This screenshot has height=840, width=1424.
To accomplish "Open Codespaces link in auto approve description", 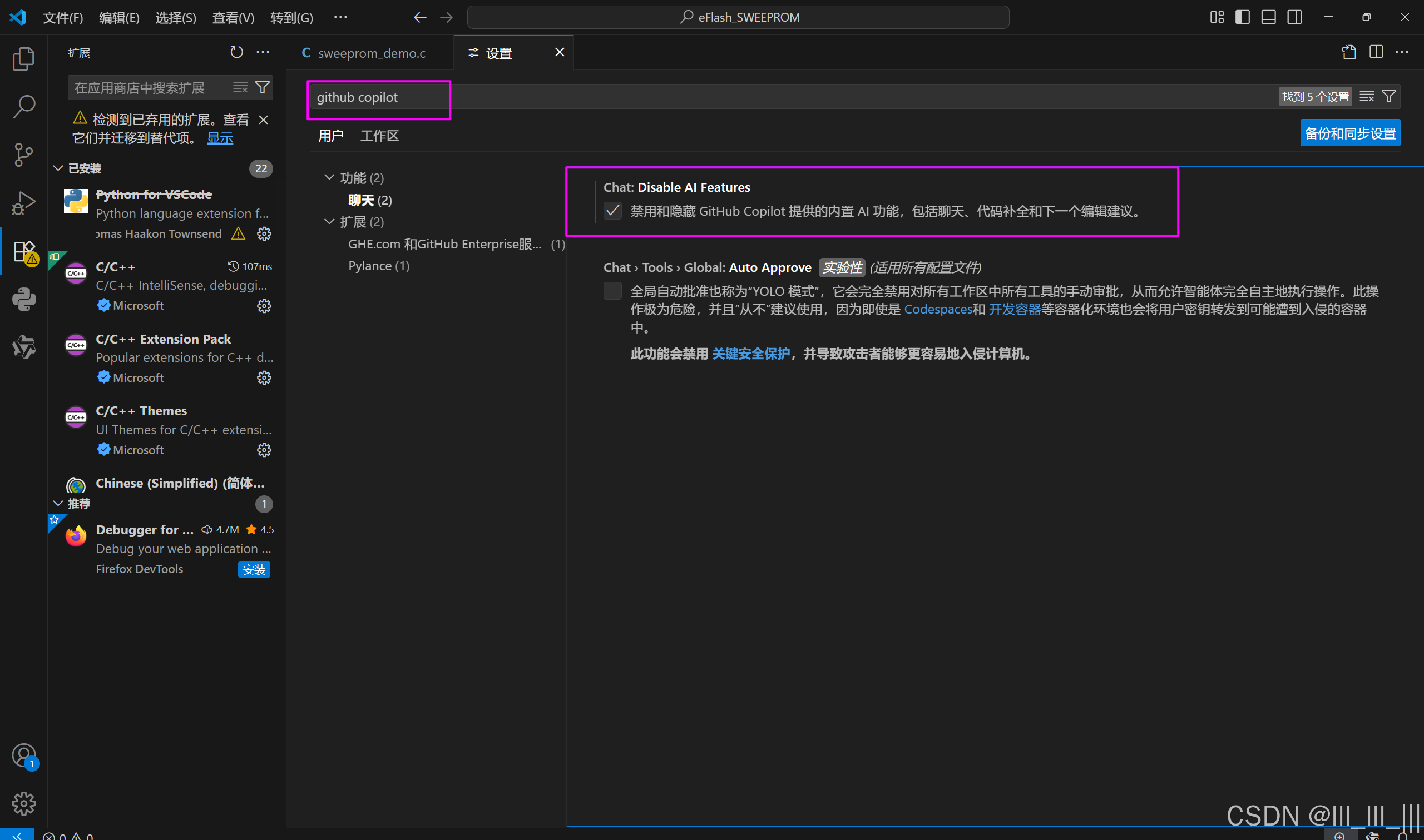I will click(938, 309).
